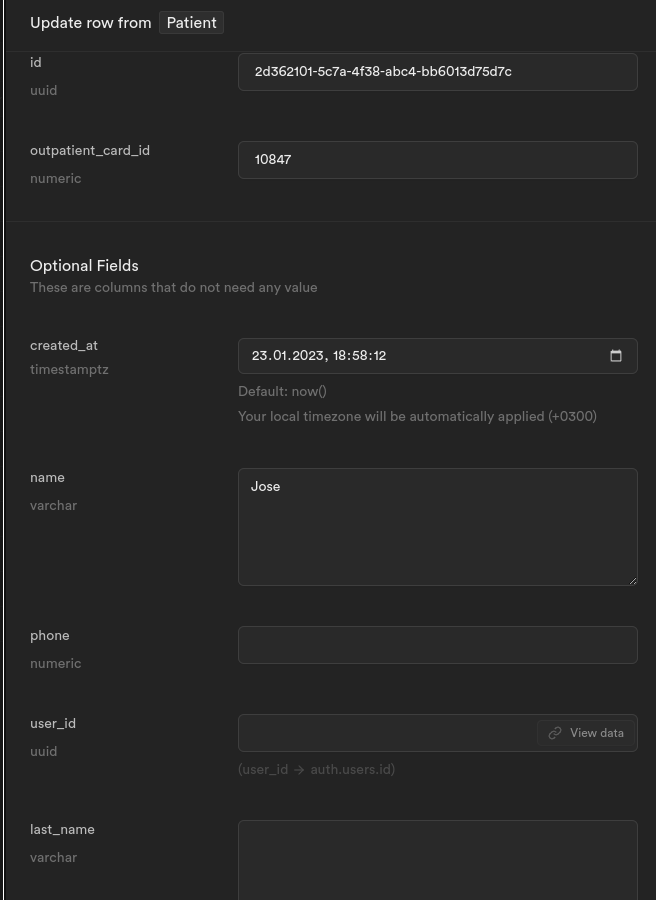Screen dimensions: 656x900
Task: Click the last_name textarea
Action: click(x=437, y=860)
